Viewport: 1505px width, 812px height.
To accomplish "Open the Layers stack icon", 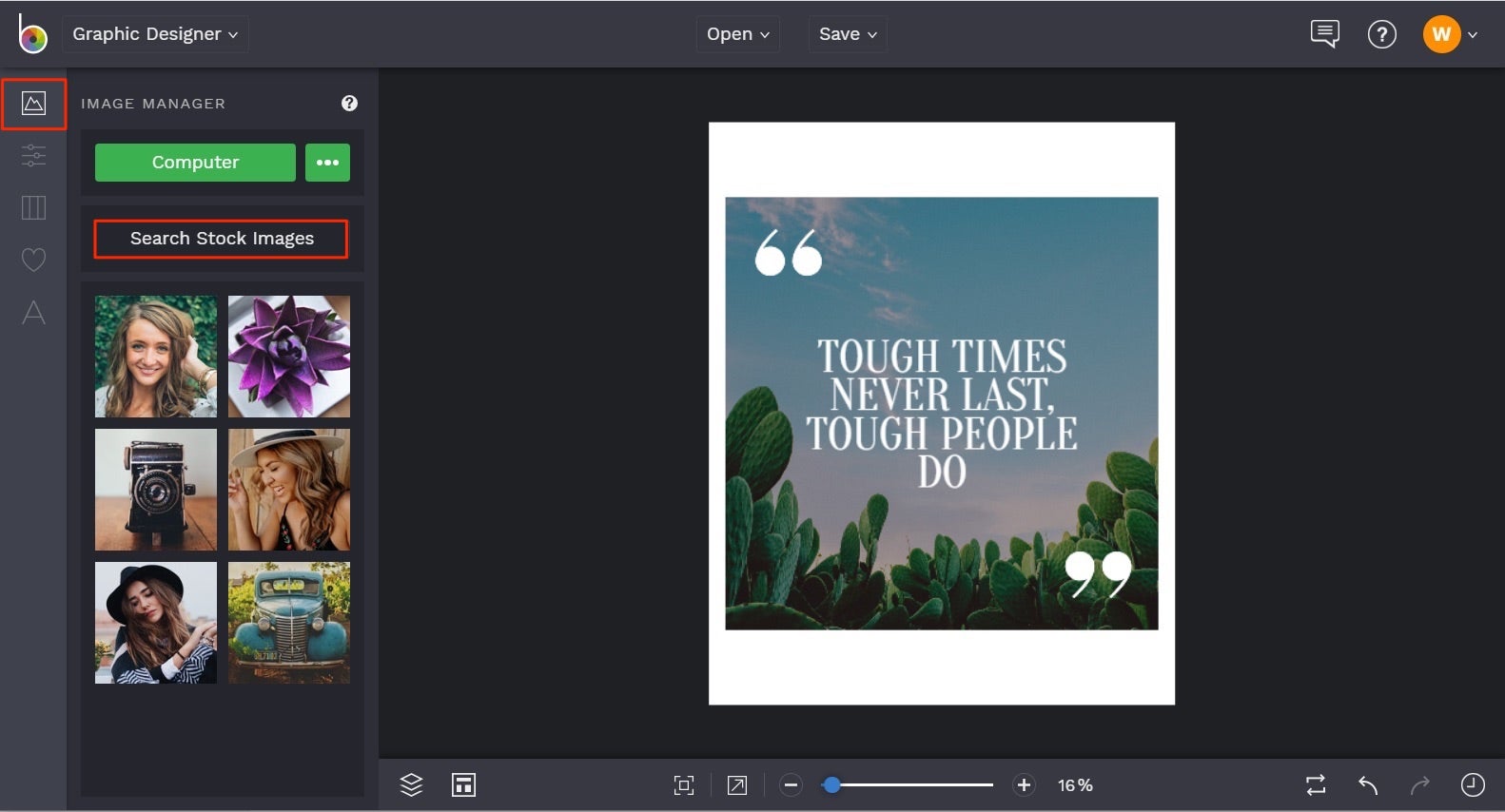I will (411, 784).
